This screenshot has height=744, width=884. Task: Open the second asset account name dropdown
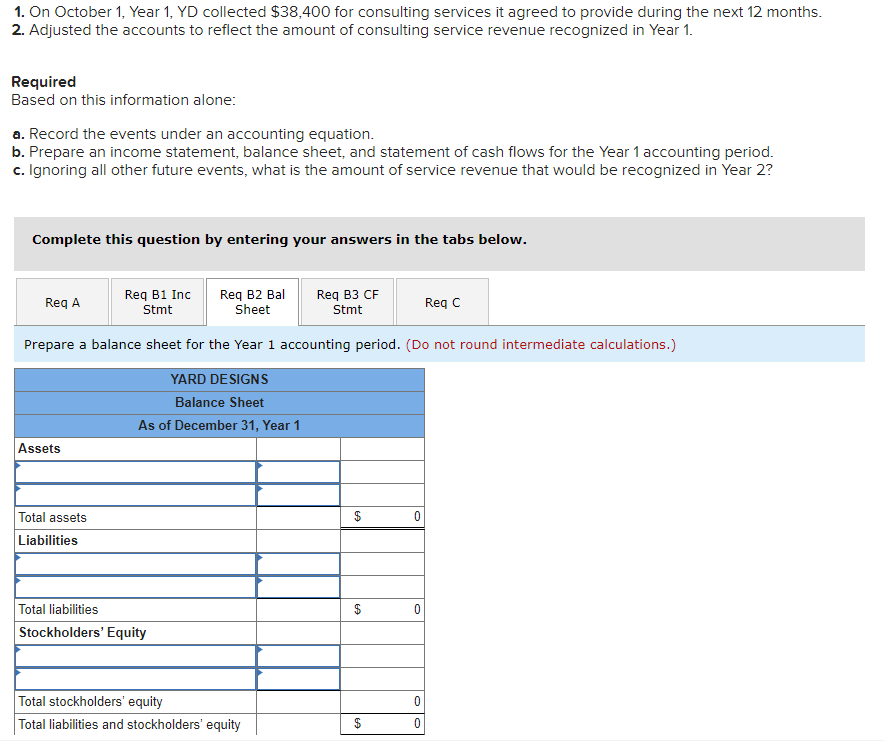(x=135, y=494)
